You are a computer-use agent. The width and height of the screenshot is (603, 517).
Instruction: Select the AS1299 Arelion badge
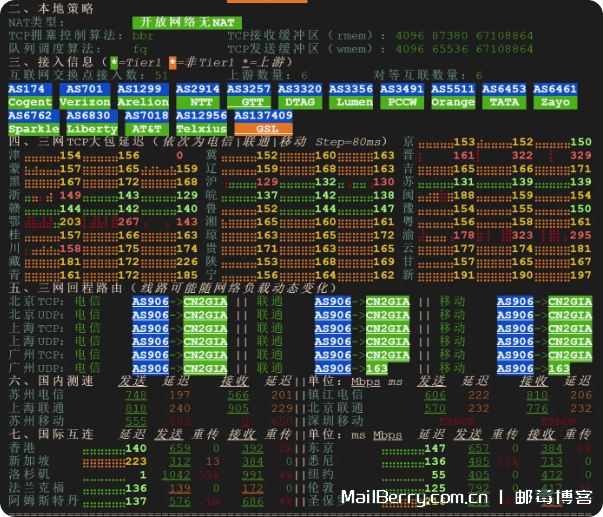coord(143,96)
